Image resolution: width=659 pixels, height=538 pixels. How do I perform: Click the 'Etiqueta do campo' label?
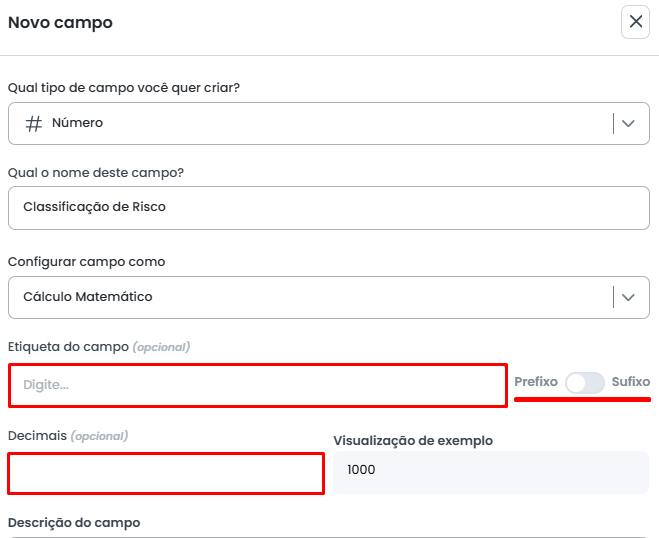coord(68,347)
